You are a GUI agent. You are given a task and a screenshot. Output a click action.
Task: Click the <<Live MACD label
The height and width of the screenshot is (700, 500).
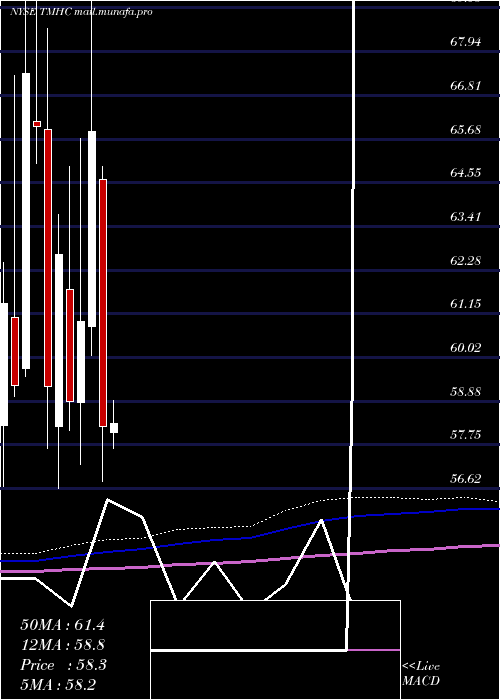(421, 674)
